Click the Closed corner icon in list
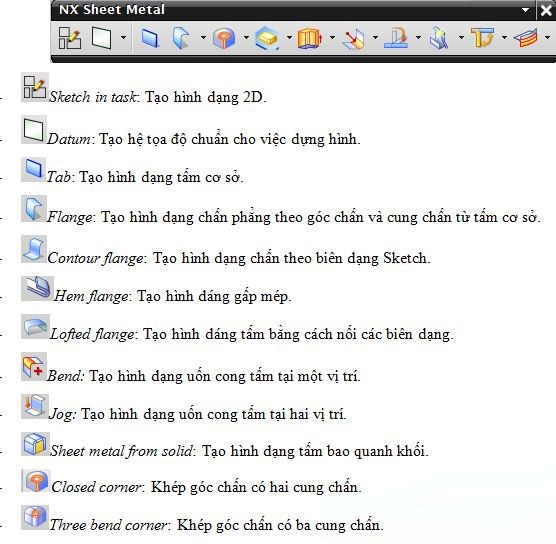 pos(35,481)
